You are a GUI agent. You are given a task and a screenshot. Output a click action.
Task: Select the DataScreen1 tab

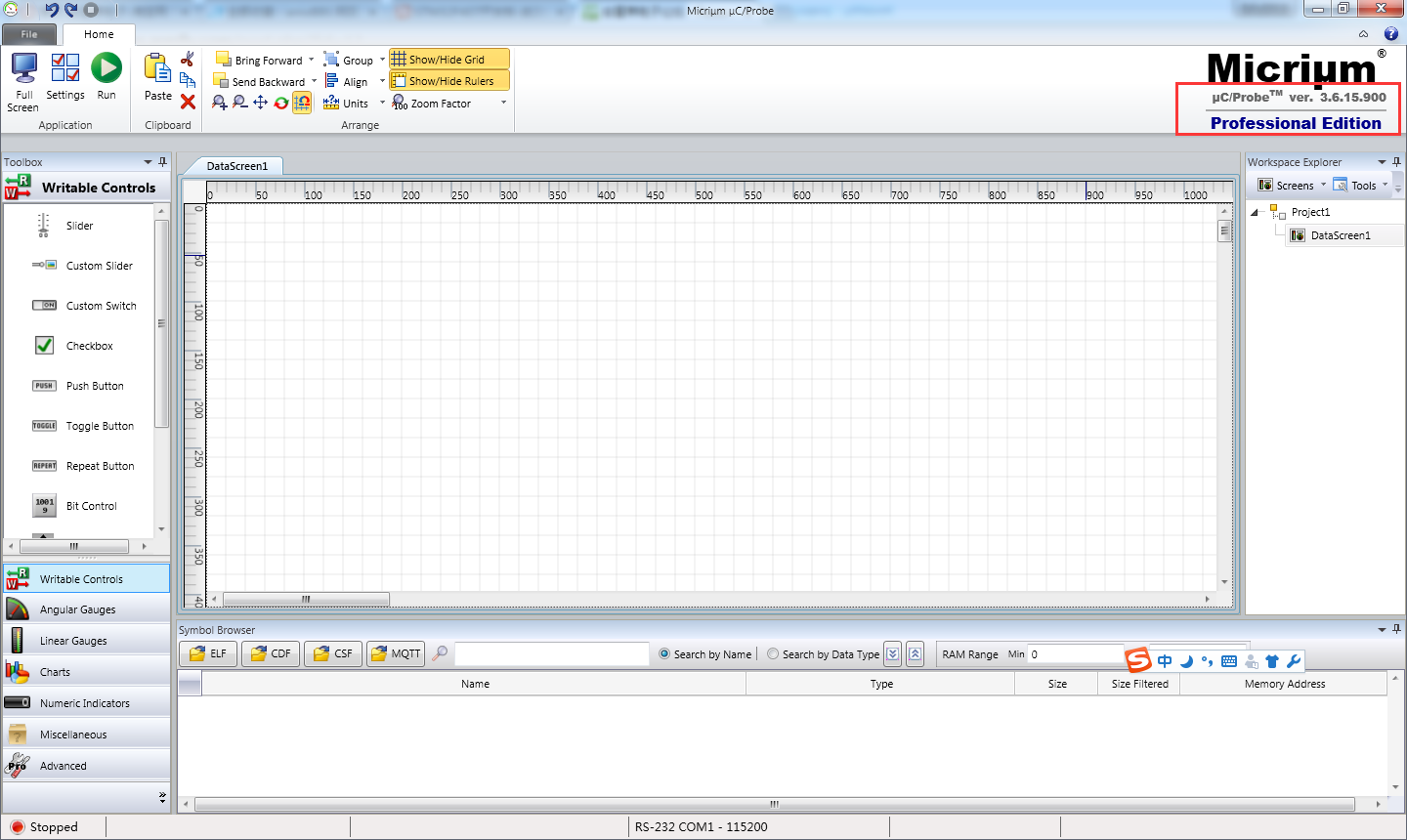tap(236, 166)
